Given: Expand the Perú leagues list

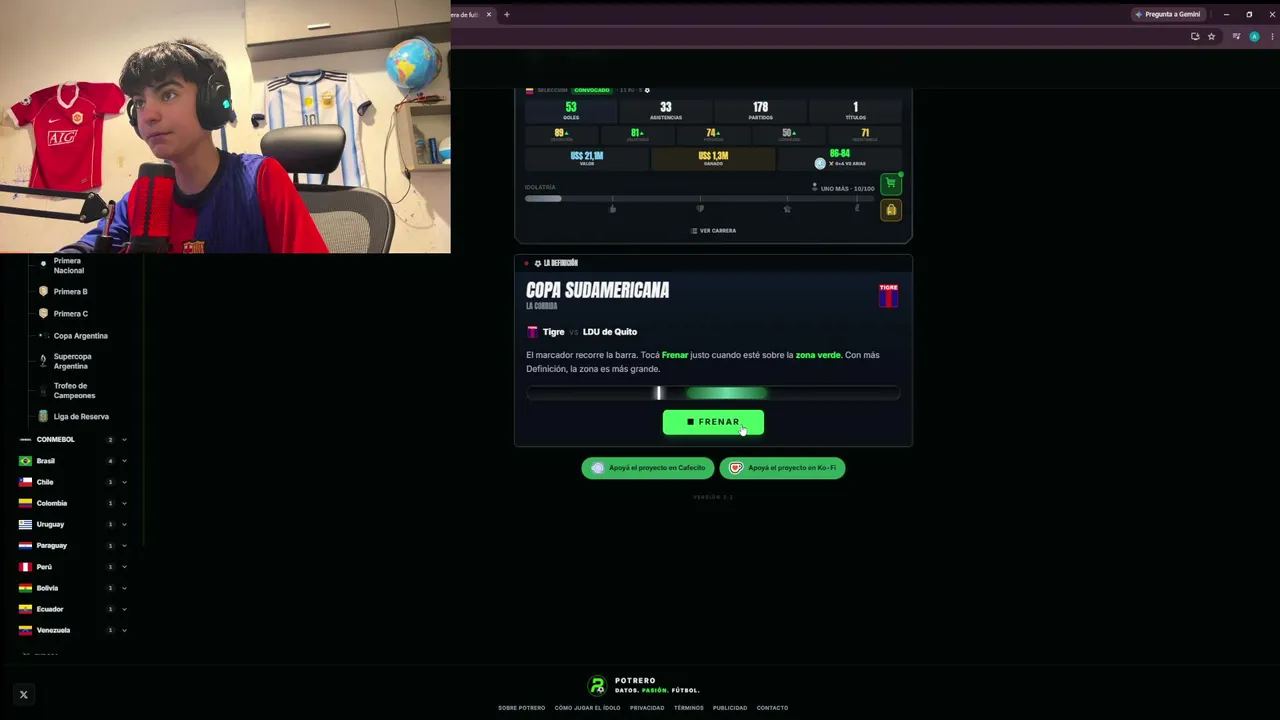Looking at the screenshot, I should (x=124, y=567).
